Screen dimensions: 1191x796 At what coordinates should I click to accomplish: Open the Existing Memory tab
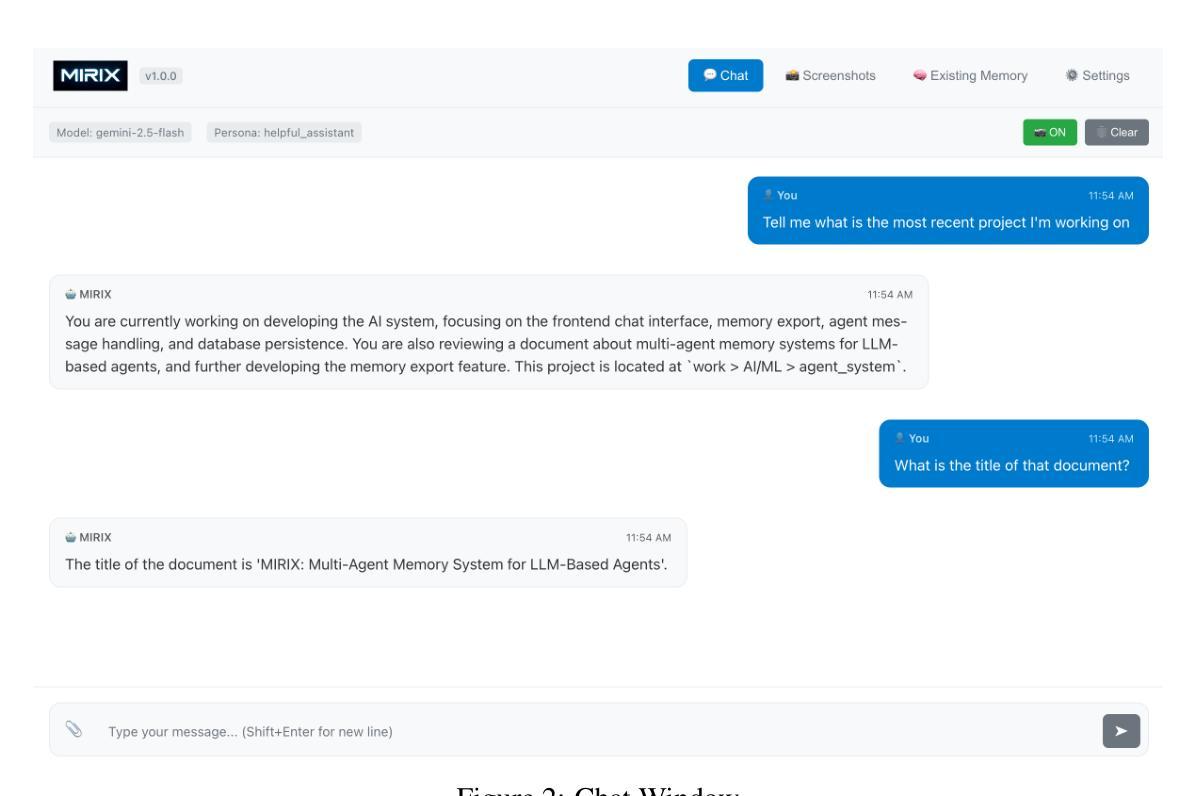pos(971,75)
